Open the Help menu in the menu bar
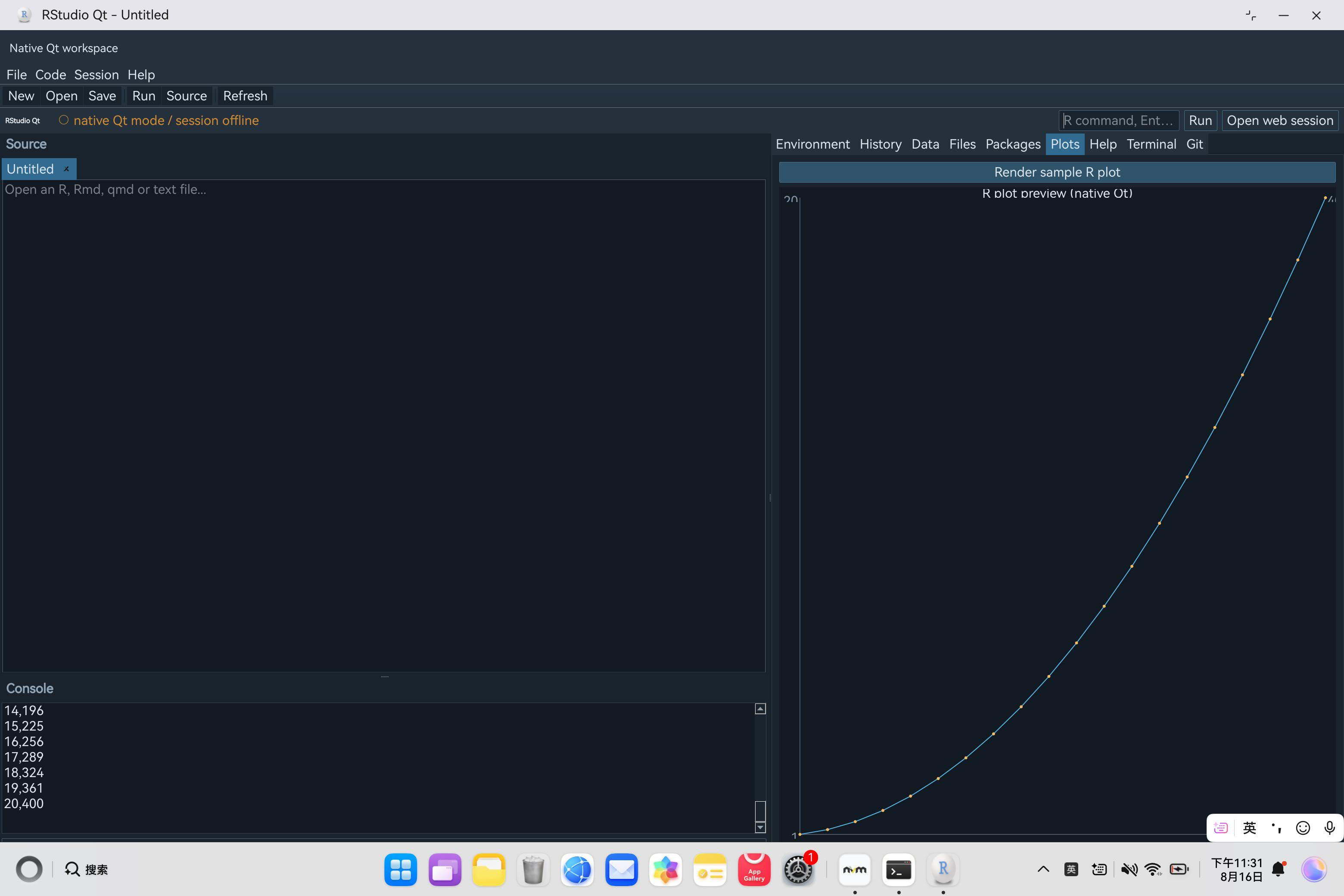The width and height of the screenshot is (1344, 896). (141, 75)
